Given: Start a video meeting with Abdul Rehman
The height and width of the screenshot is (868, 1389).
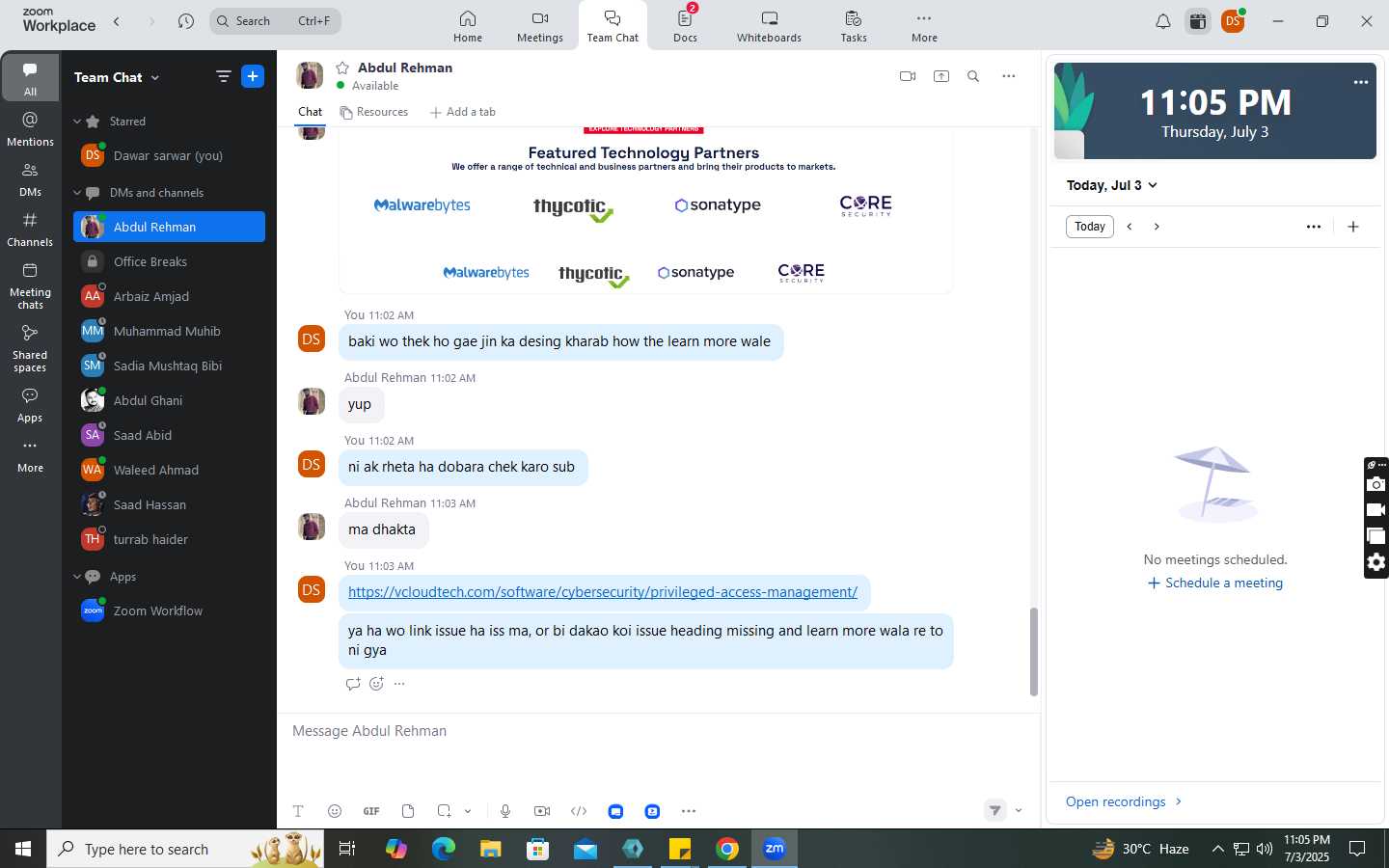Looking at the screenshot, I should coord(907,76).
